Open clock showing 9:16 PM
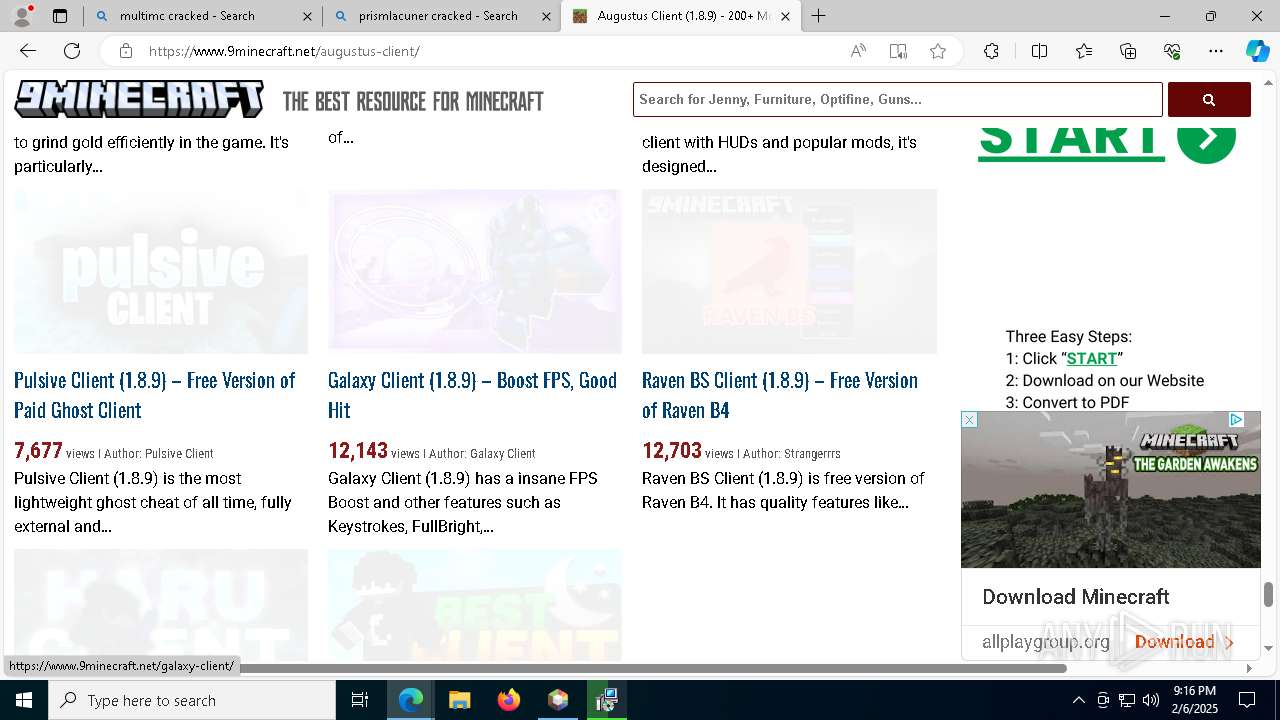 1194,700
